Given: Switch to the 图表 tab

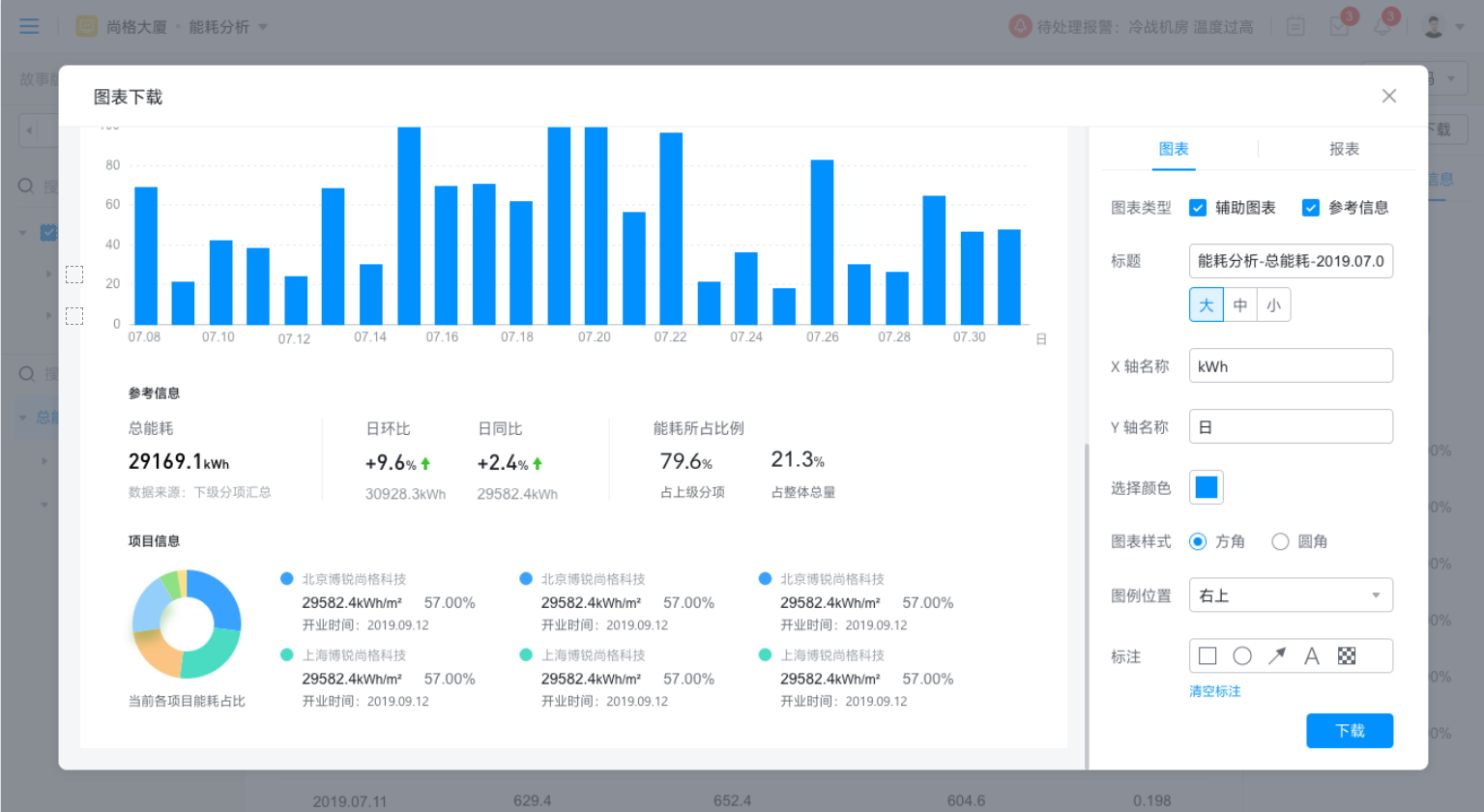Looking at the screenshot, I should point(1174,149).
